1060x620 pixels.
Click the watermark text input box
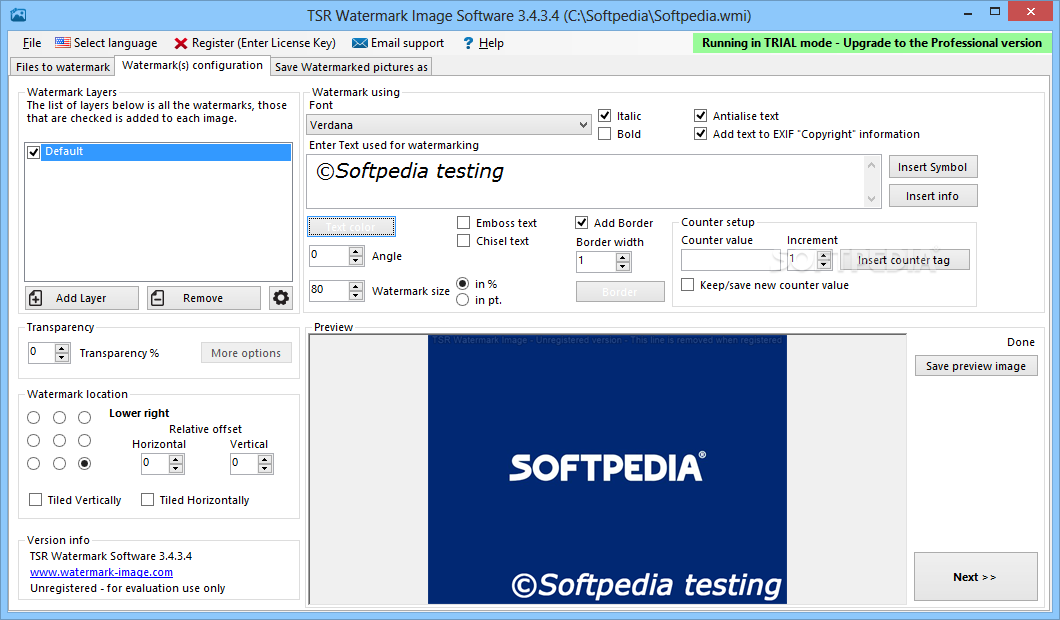click(x=585, y=181)
